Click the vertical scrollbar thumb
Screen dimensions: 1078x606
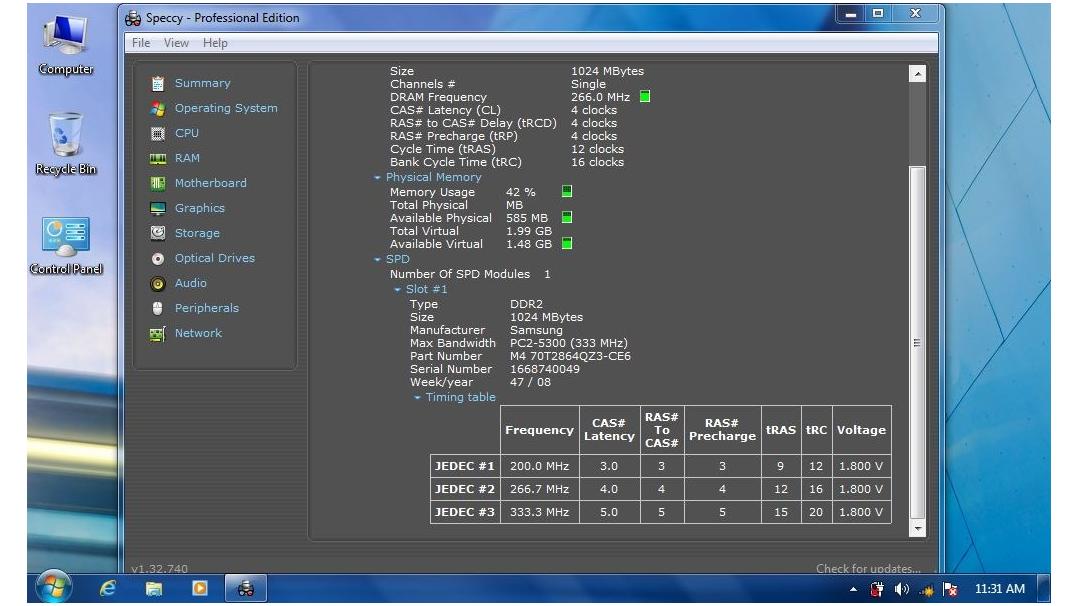(917, 342)
